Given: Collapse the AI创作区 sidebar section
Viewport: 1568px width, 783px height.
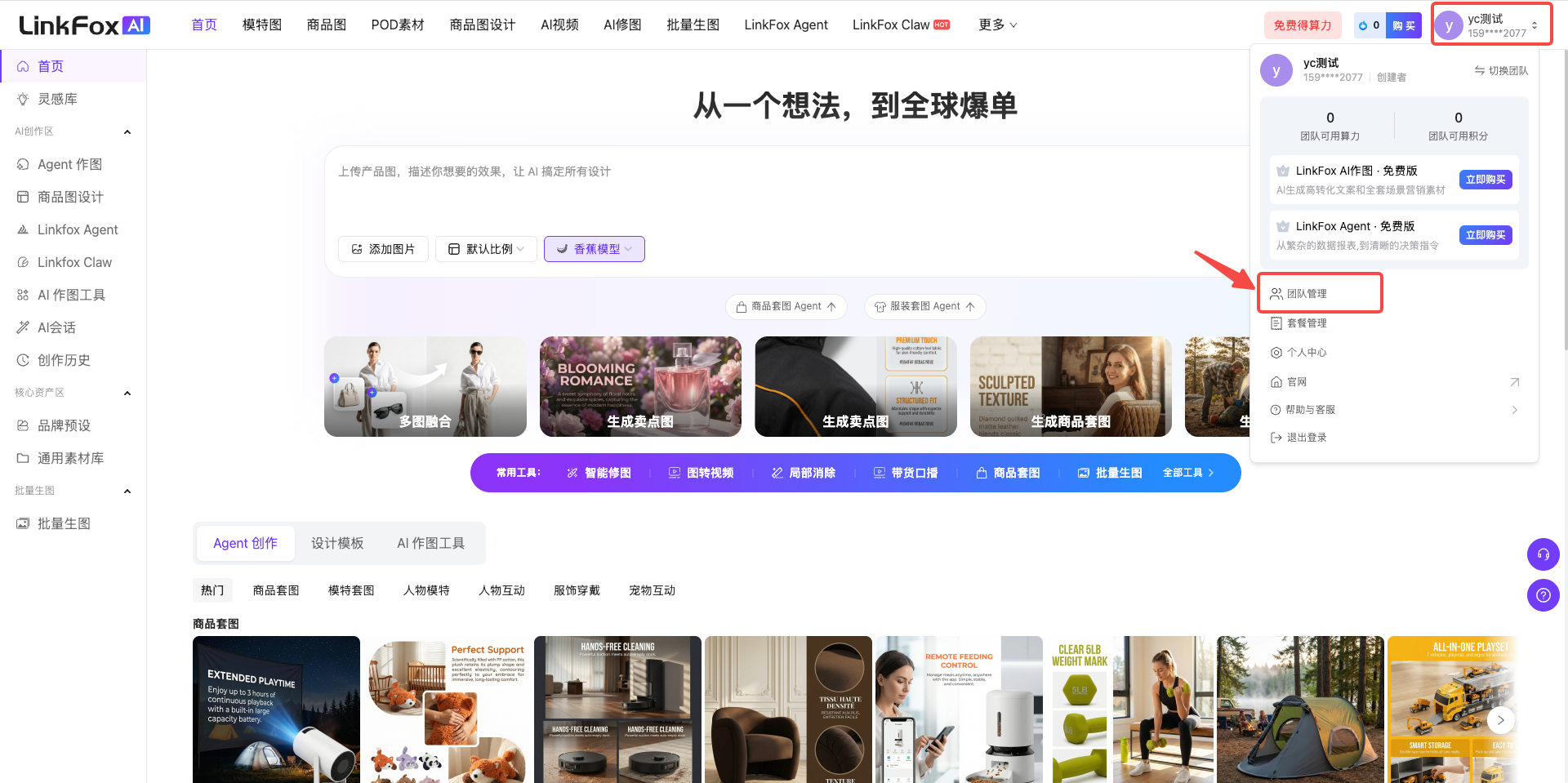Looking at the screenshot, I should [x=127, y=132].
